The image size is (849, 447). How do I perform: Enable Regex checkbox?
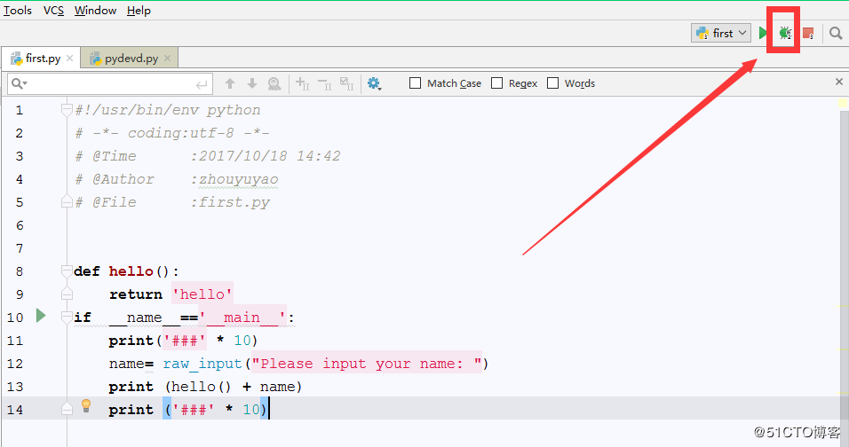[x=497, y=83]
